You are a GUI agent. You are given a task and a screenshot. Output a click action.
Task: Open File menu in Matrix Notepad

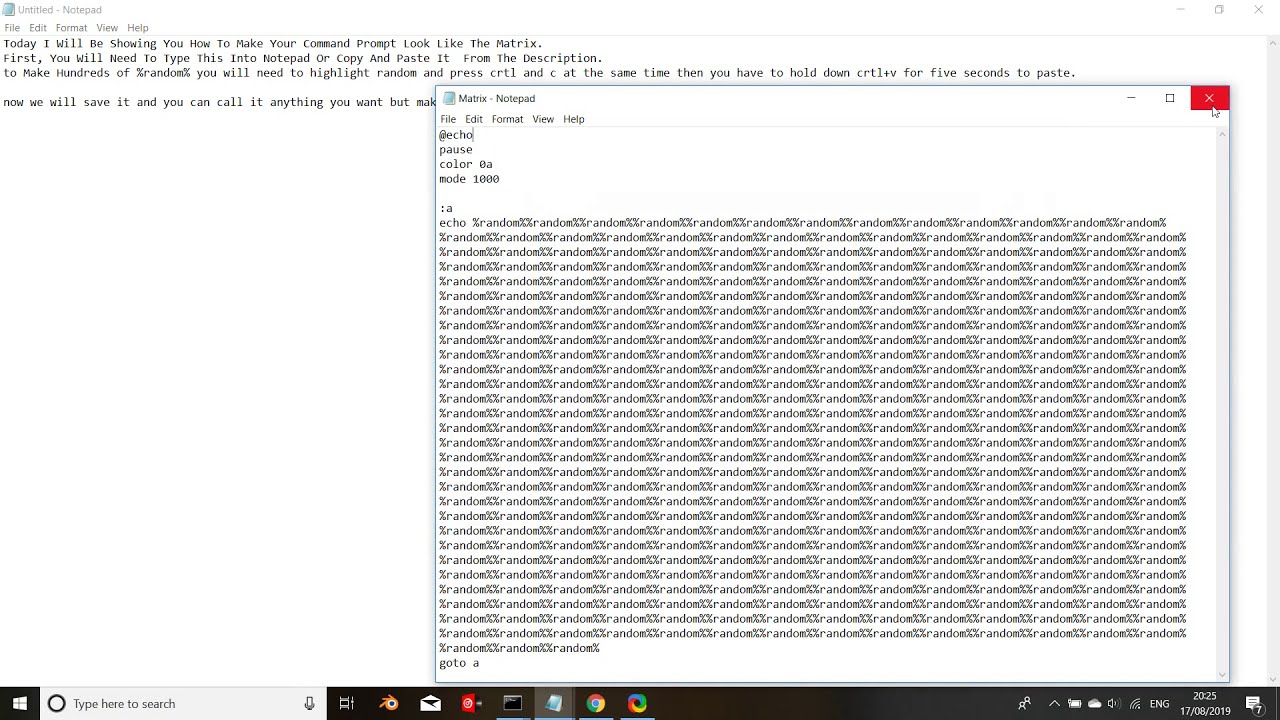pos(448,119)
